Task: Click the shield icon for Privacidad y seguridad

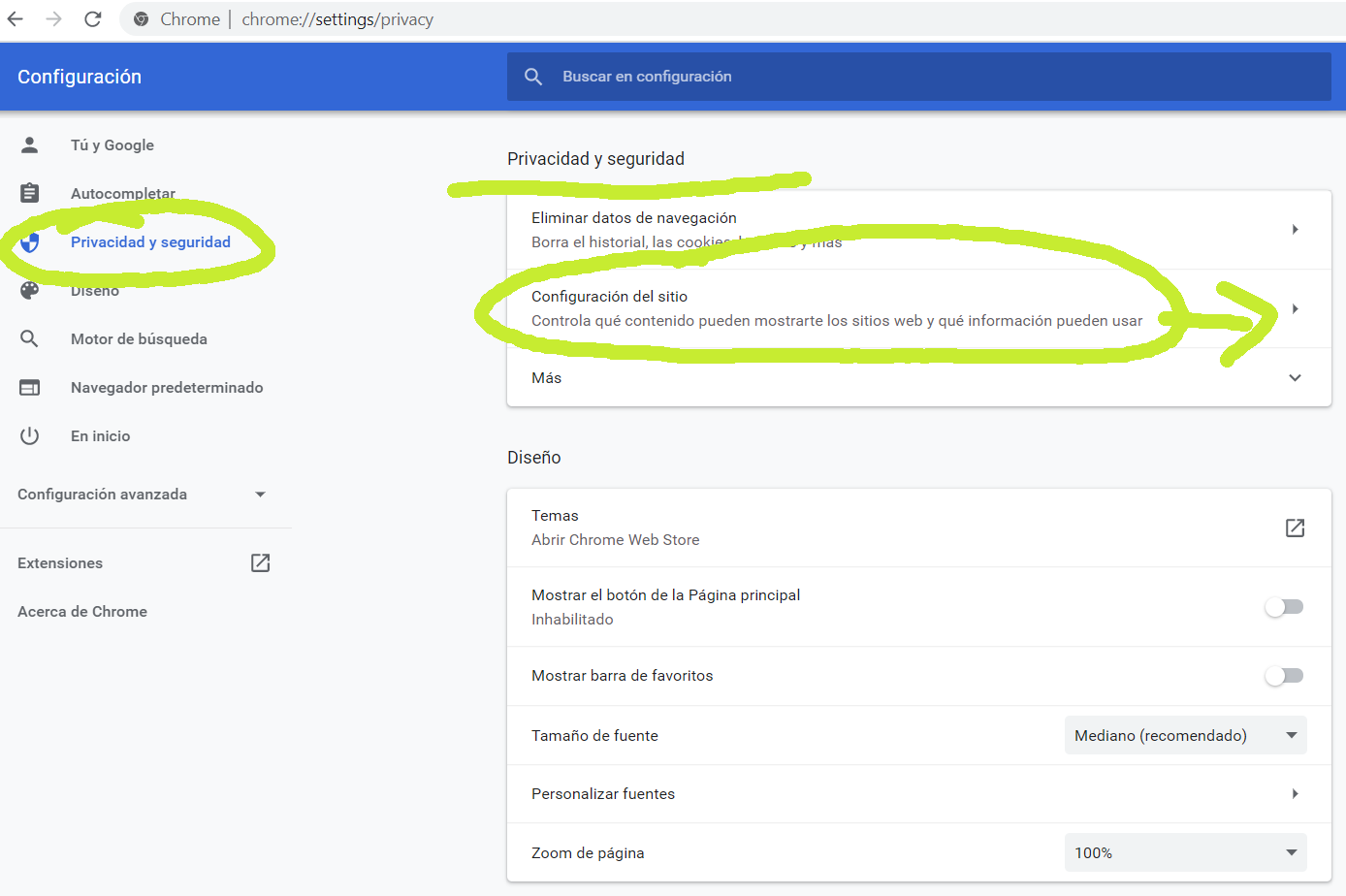Action: pyautogui.click(x=30, y=242)
